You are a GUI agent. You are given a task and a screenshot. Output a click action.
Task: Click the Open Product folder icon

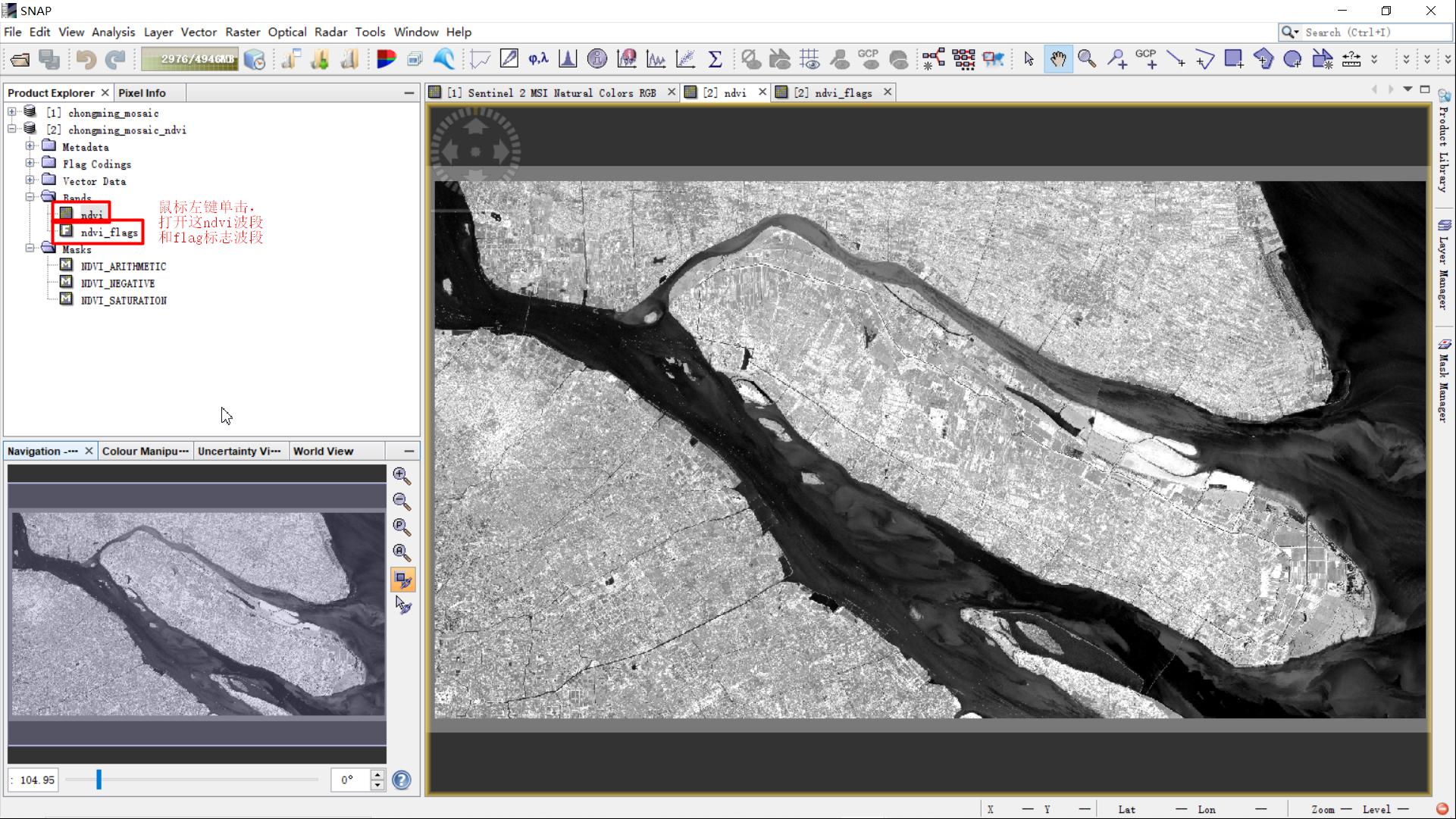(20, 59)
